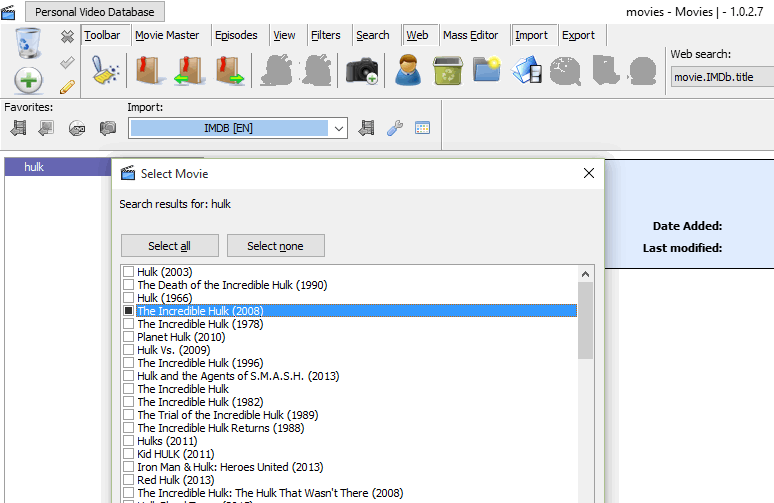Viewport: 774px width, 503px height.
Task: Click the first Favorites film strip icon
Action: click(x=19, y=128)
